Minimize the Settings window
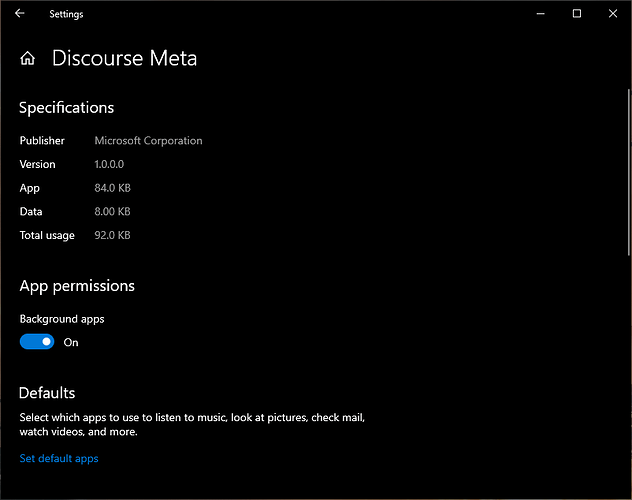Image resolution: width=632 pixels, height=500 pixels. click(541, 14)
